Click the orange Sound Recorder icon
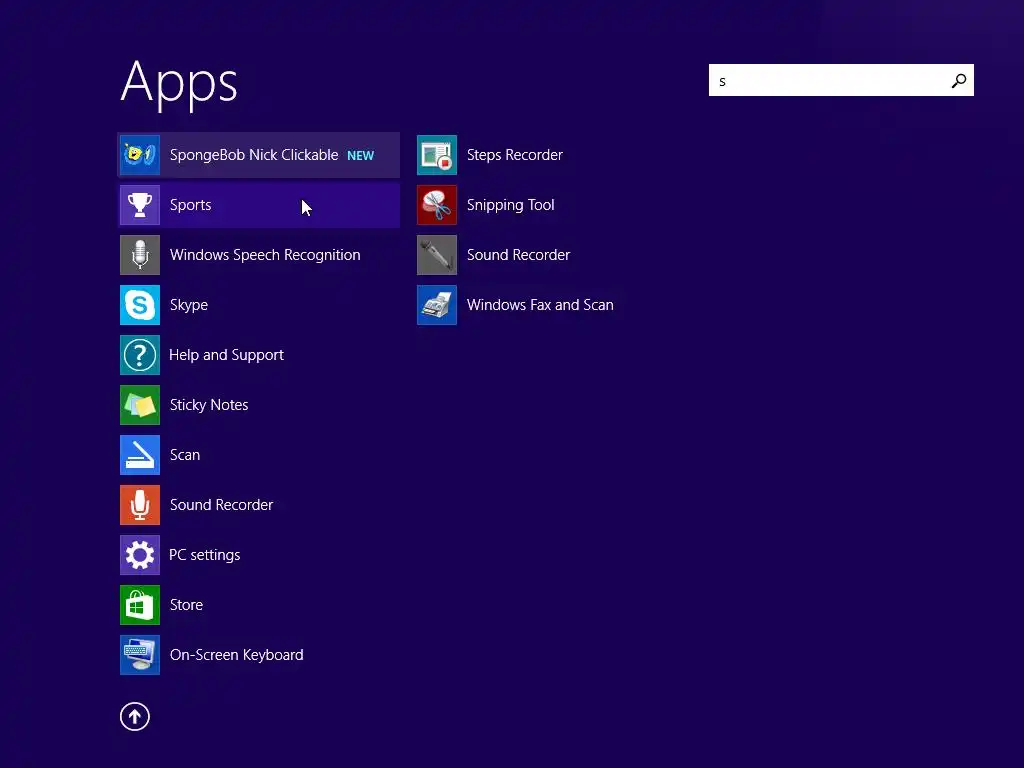Viewport: 1024px width, 768px height. point(140,505)
